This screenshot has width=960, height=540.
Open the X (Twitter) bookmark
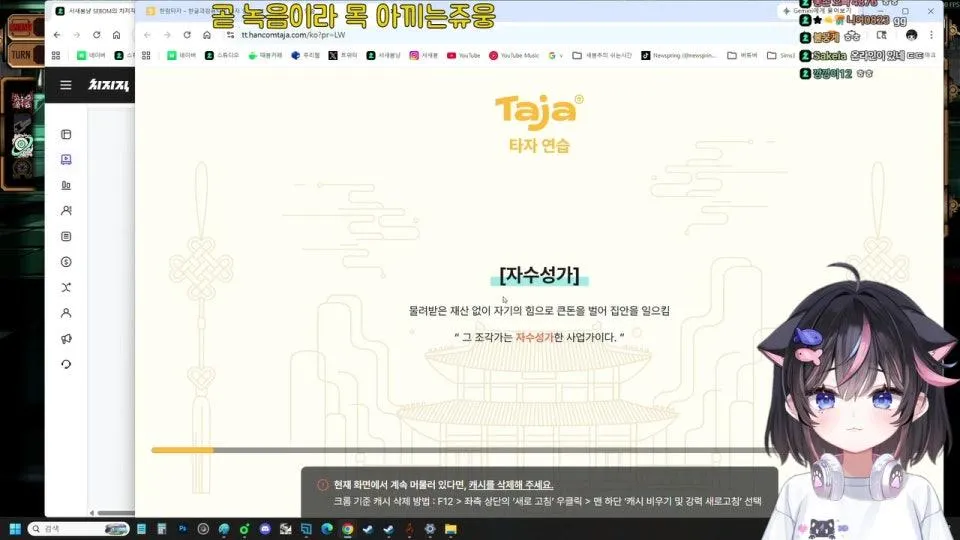342,55
